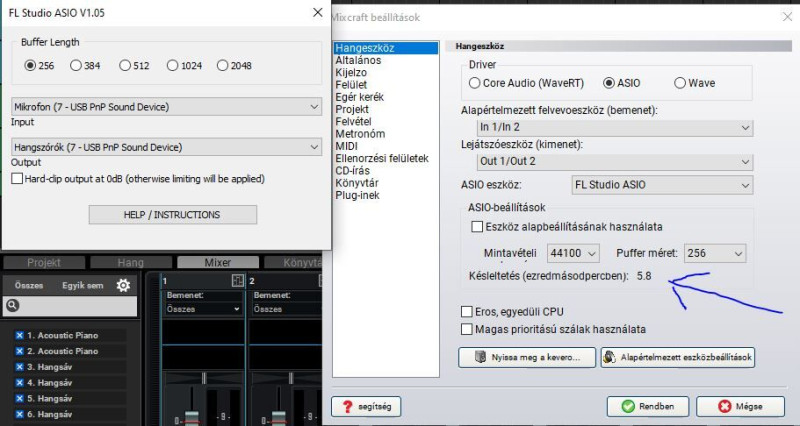800x426 pixels.
Task: Confirm settings with the Rendben button
Action: [648, 407]
